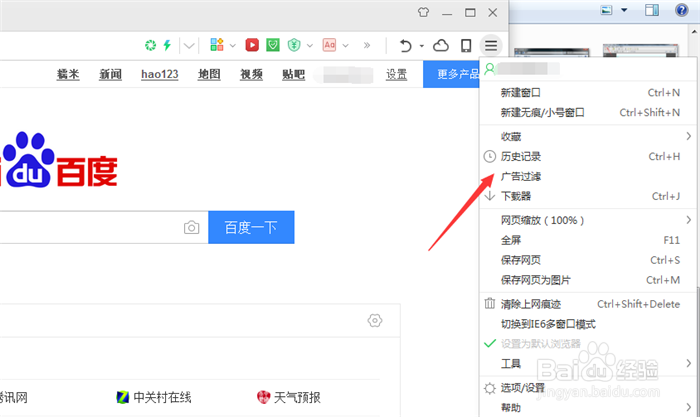
Task: Open 下载器 from the menu
Action: pos(588,196)
